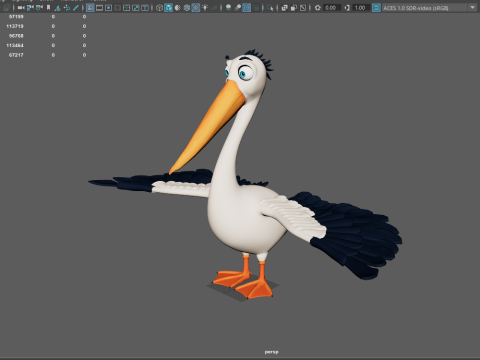
Task: Click the HUD value 67217
Action: 16,55
